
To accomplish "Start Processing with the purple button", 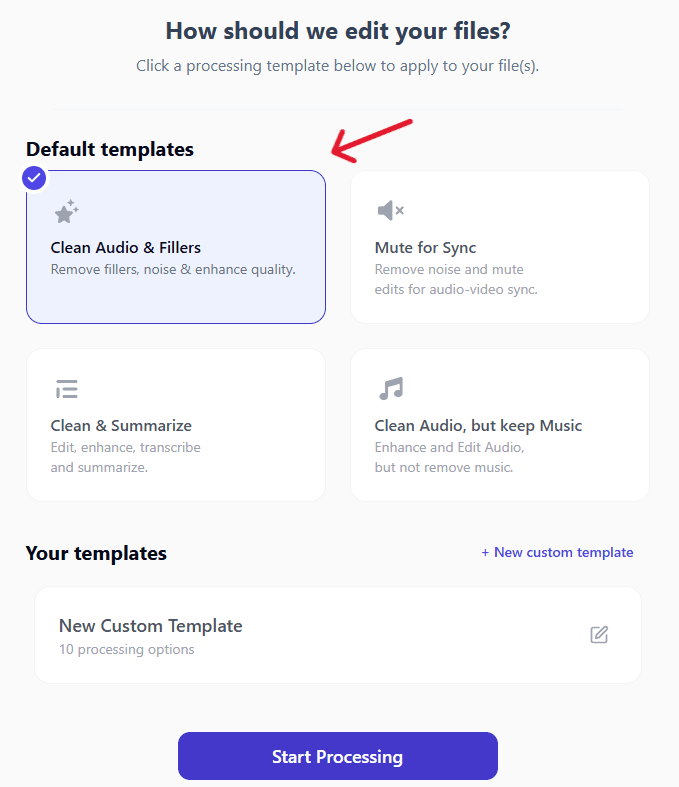I will click(338, 756).
